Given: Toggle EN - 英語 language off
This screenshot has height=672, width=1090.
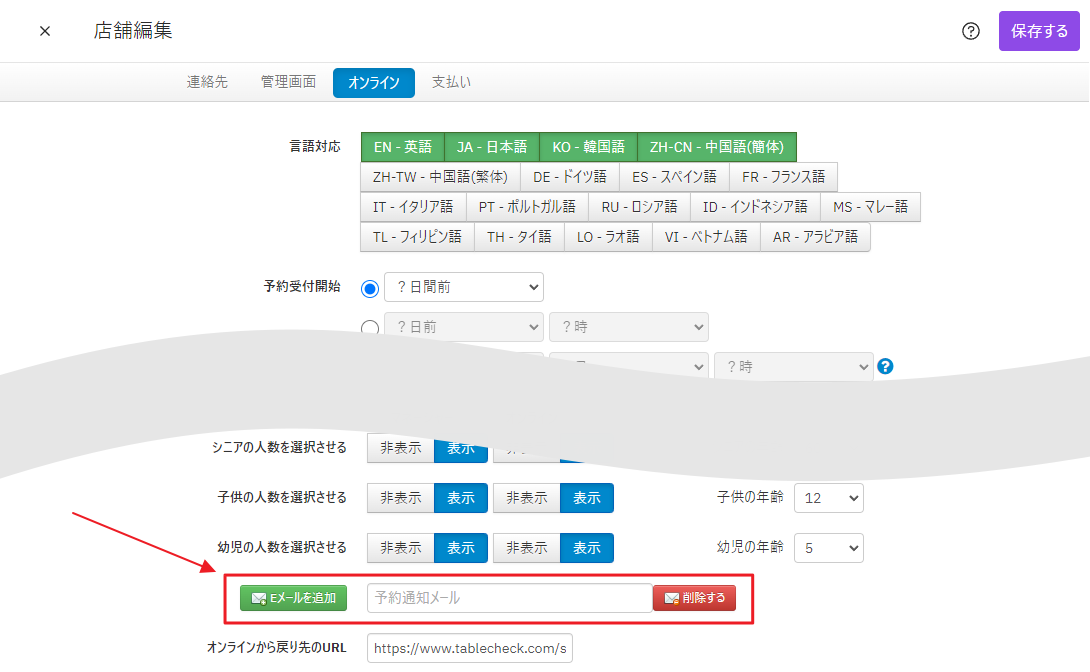Looking at the screenshot, I should [402, 147].
